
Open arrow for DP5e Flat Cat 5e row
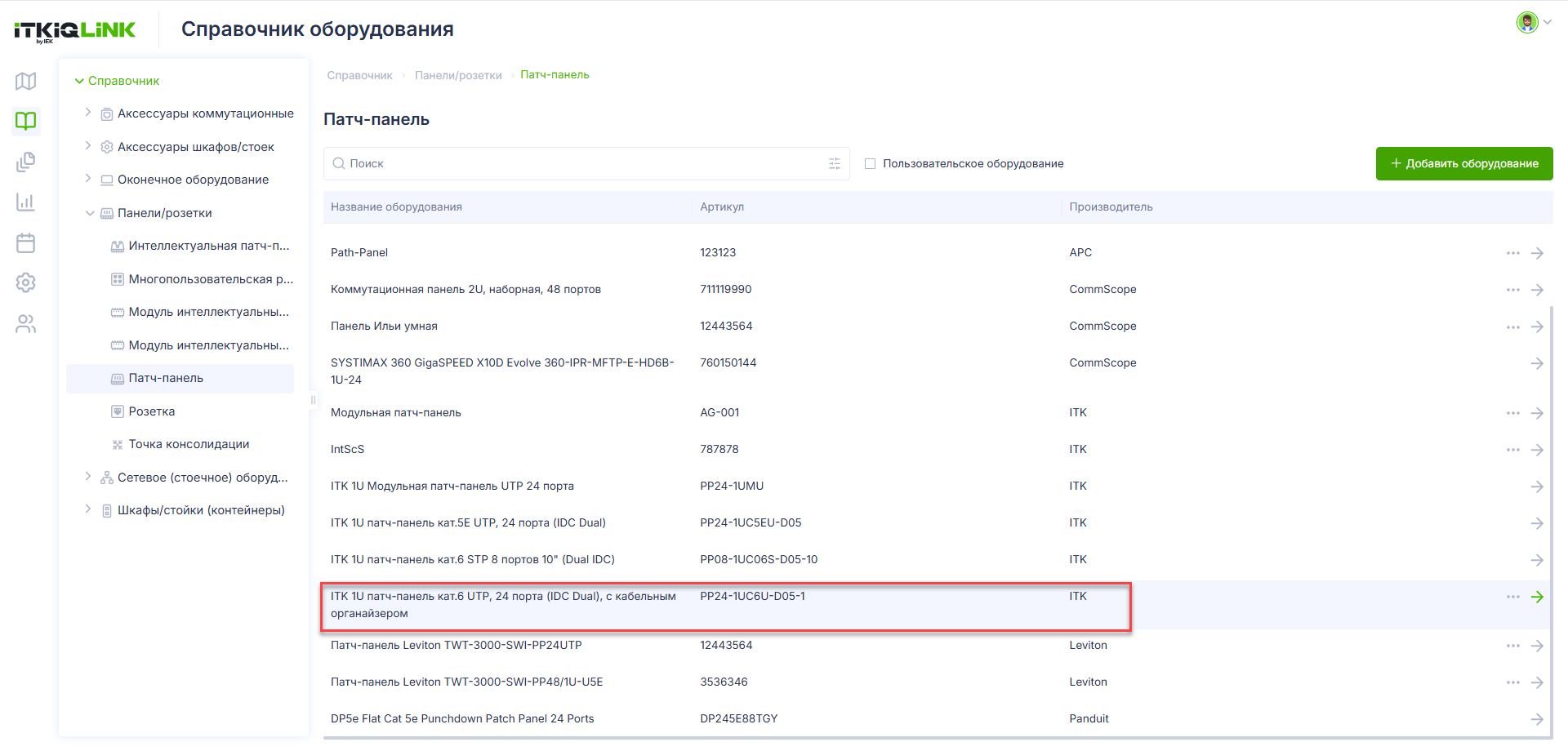tap(1537, 719)
